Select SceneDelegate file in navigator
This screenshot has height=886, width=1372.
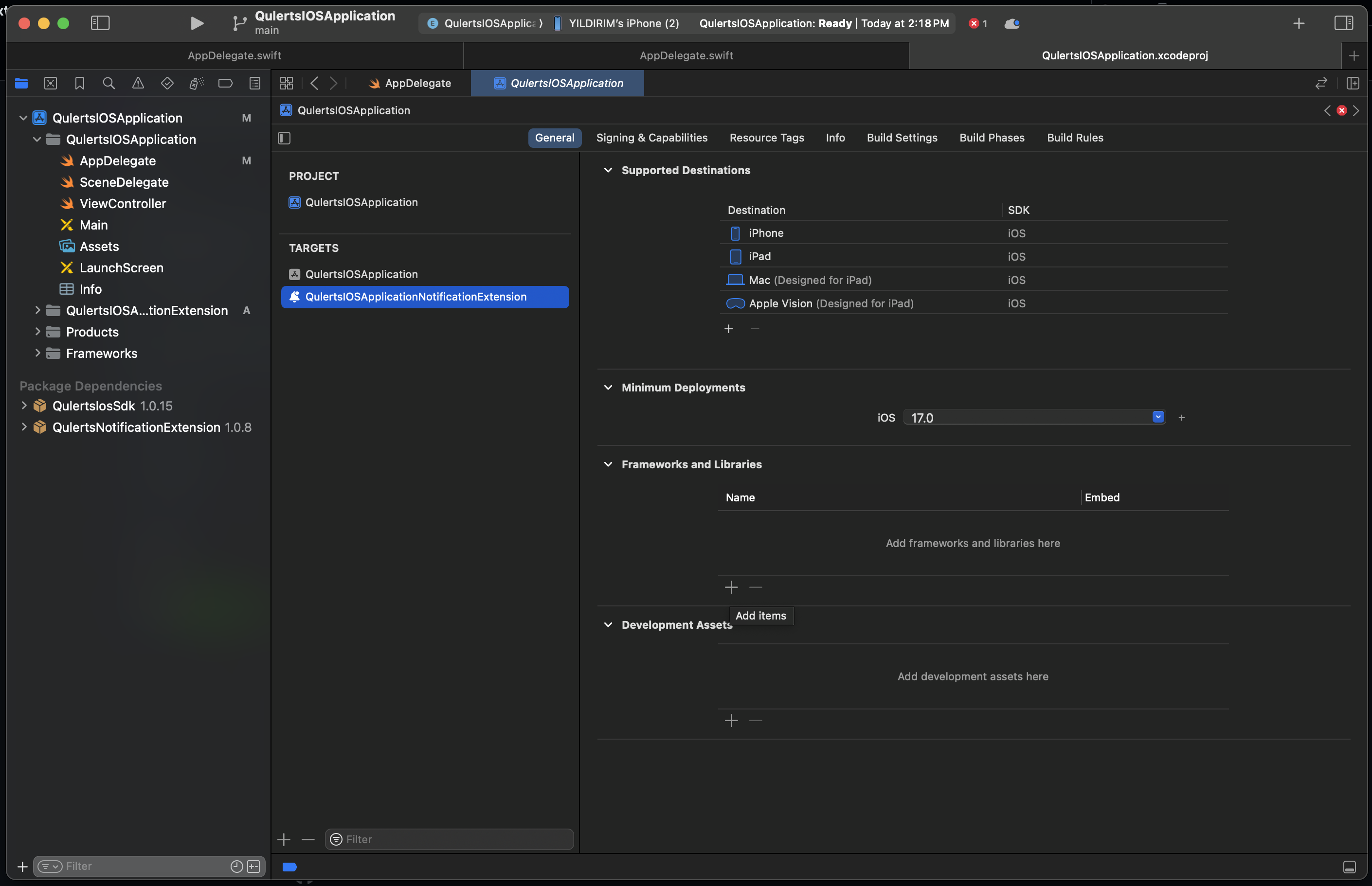[124, 182]
